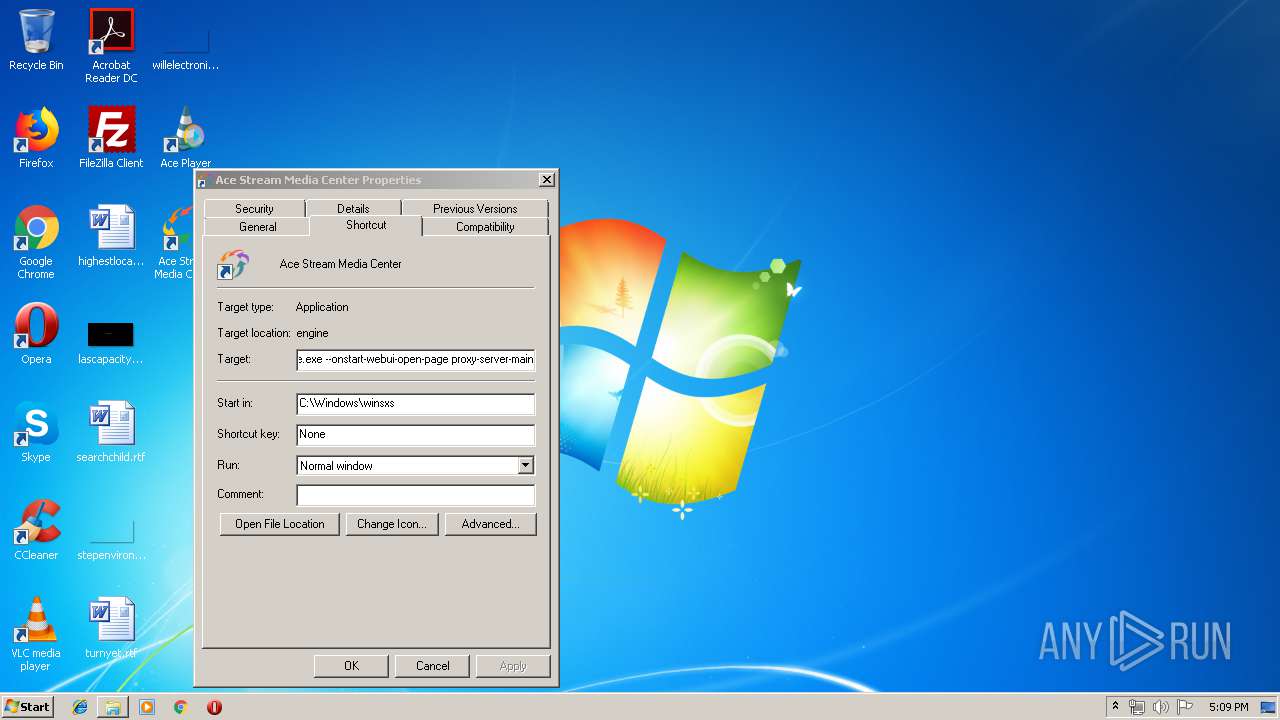This screenshot has width=1280, height=720.
Task: Select the VLC media player icon
Action: [x=36, y=635]
